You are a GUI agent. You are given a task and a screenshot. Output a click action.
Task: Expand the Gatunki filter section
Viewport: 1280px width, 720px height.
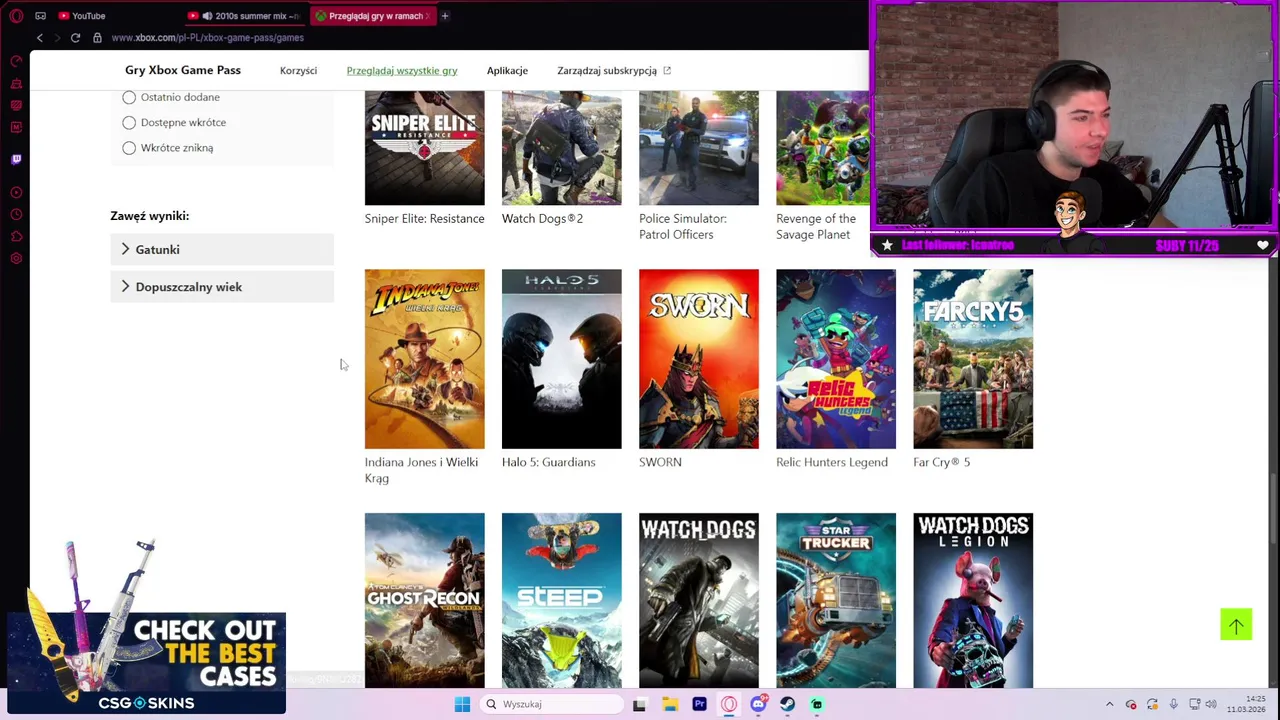point(222,249)
